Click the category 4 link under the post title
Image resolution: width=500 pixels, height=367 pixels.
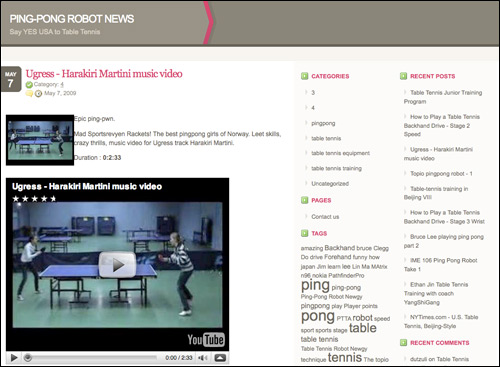[x=62, y=84]
